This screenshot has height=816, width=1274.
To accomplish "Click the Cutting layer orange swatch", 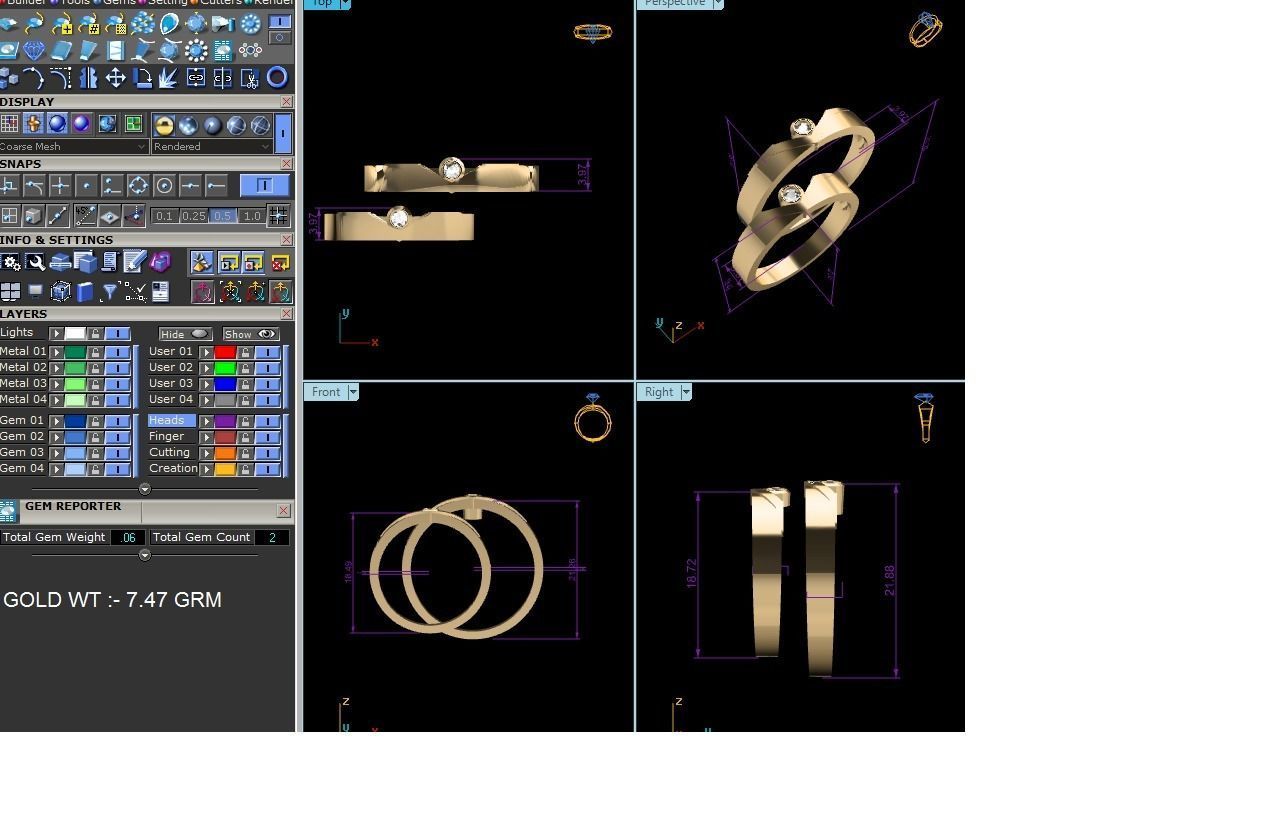I will (x=225, y=453).
